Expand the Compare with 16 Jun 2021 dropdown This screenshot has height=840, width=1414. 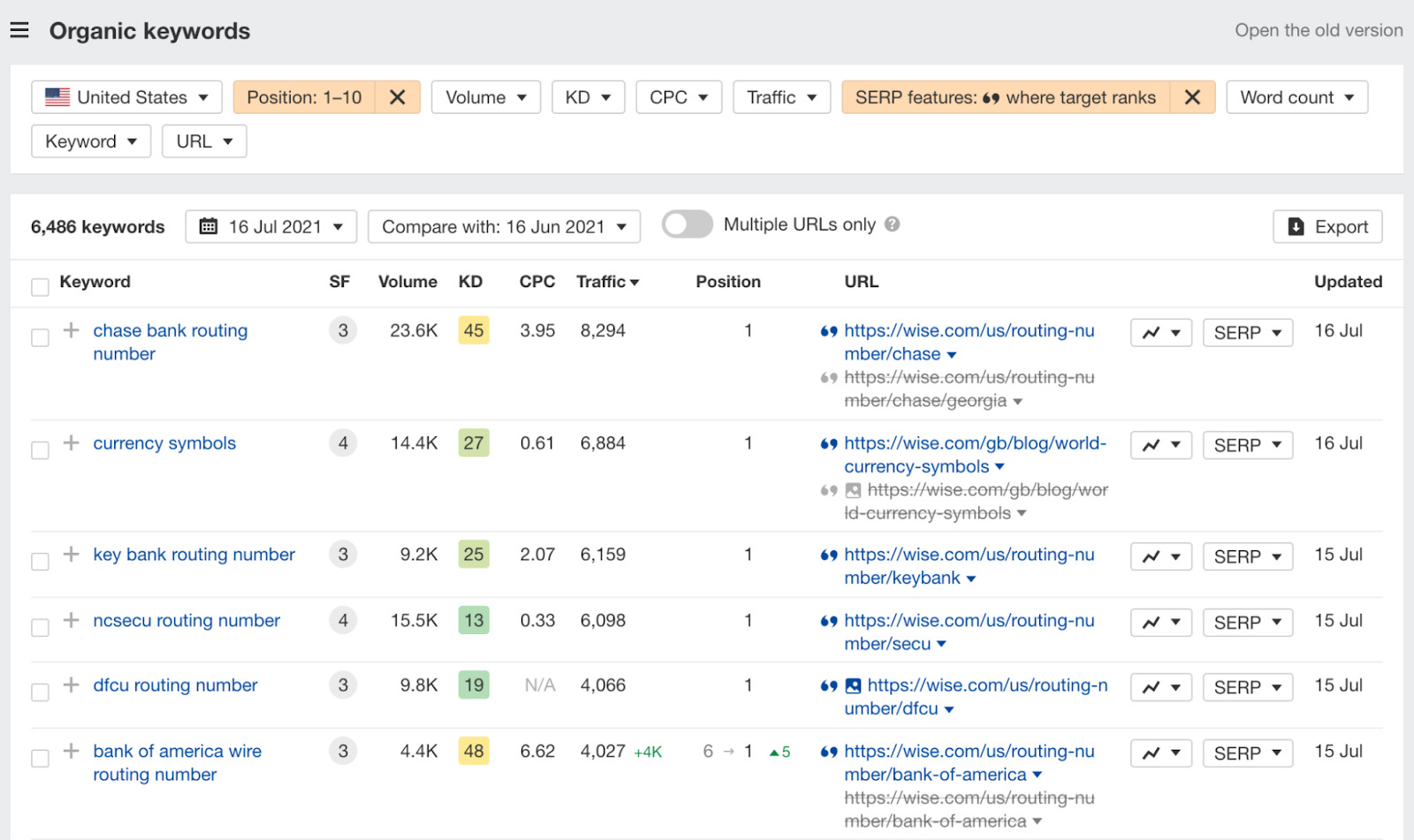click(504, 227)
